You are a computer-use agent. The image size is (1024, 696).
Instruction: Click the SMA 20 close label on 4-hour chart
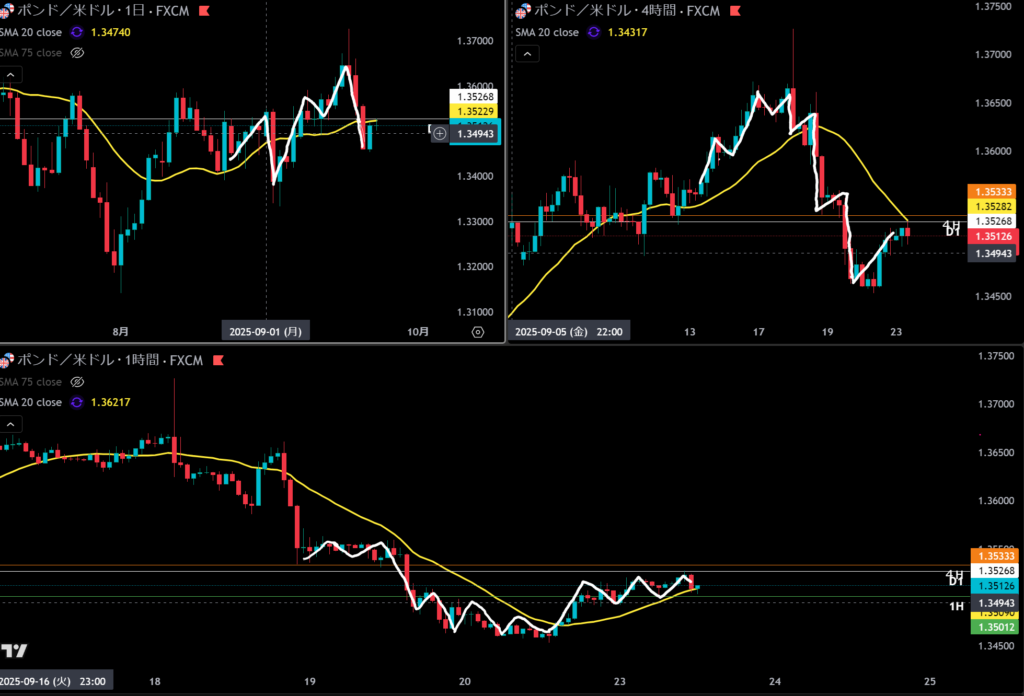point(547,32)
